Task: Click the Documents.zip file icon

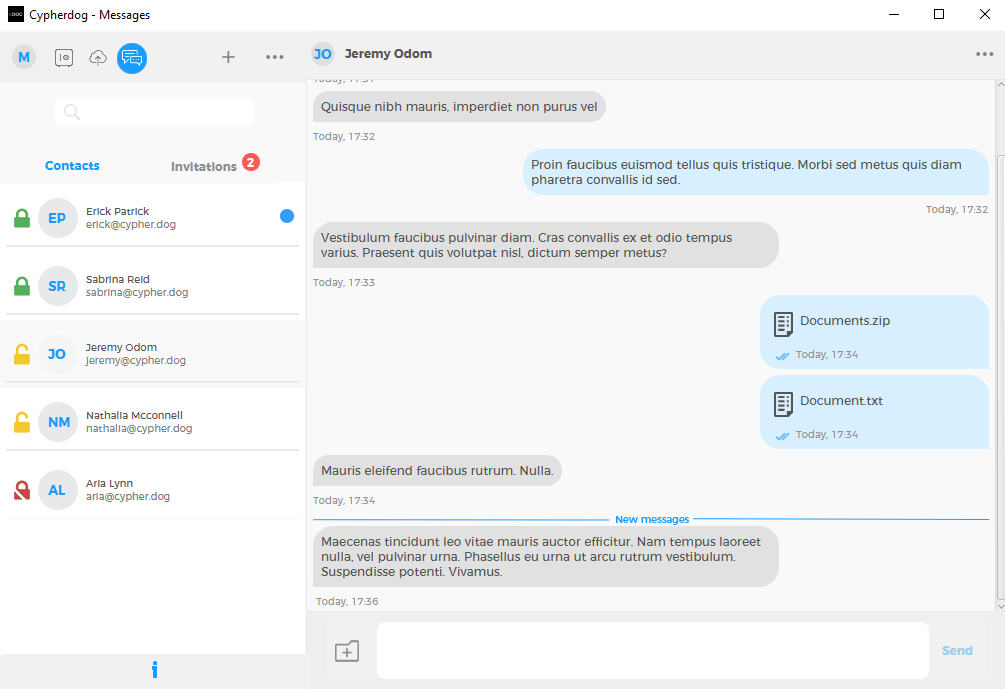Action: point(782,322)
